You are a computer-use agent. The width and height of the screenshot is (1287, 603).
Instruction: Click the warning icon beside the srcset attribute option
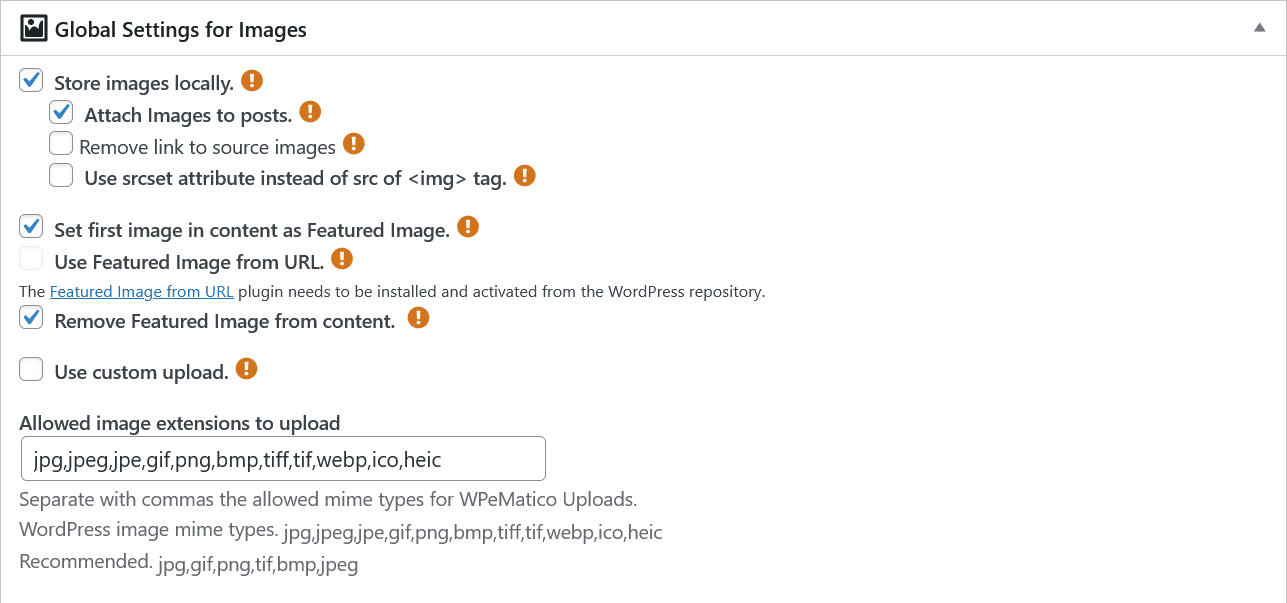pos(525,176)
